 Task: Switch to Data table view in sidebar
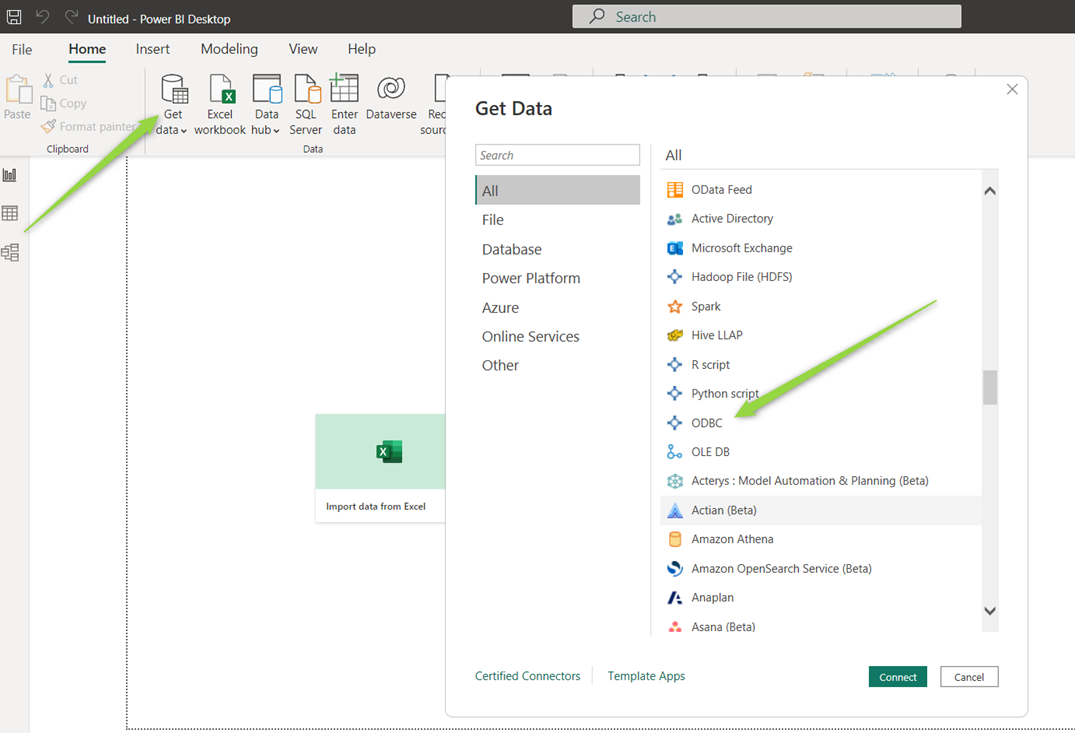[10, 213]
